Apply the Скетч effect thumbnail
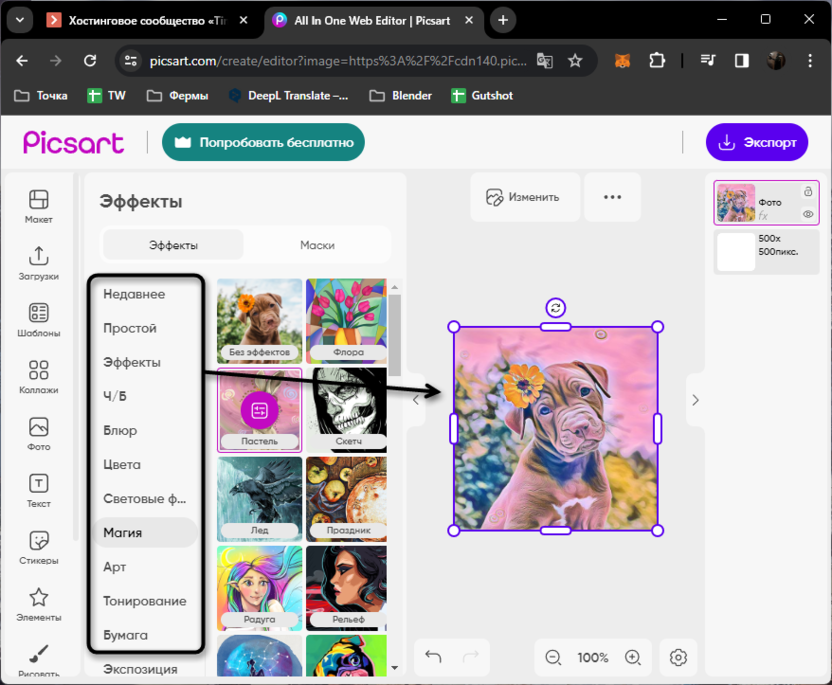Image resolution: width=832 pixels, height=685 pixels. pyautogui.click(x=345, y=410)
